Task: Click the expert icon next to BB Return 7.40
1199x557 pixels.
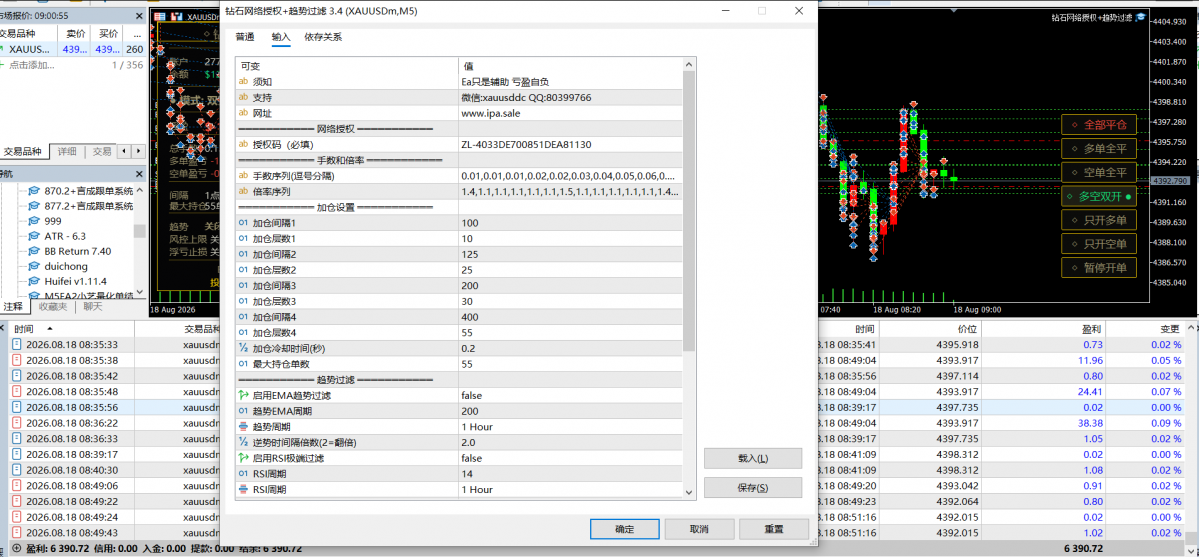Action: 34,251
